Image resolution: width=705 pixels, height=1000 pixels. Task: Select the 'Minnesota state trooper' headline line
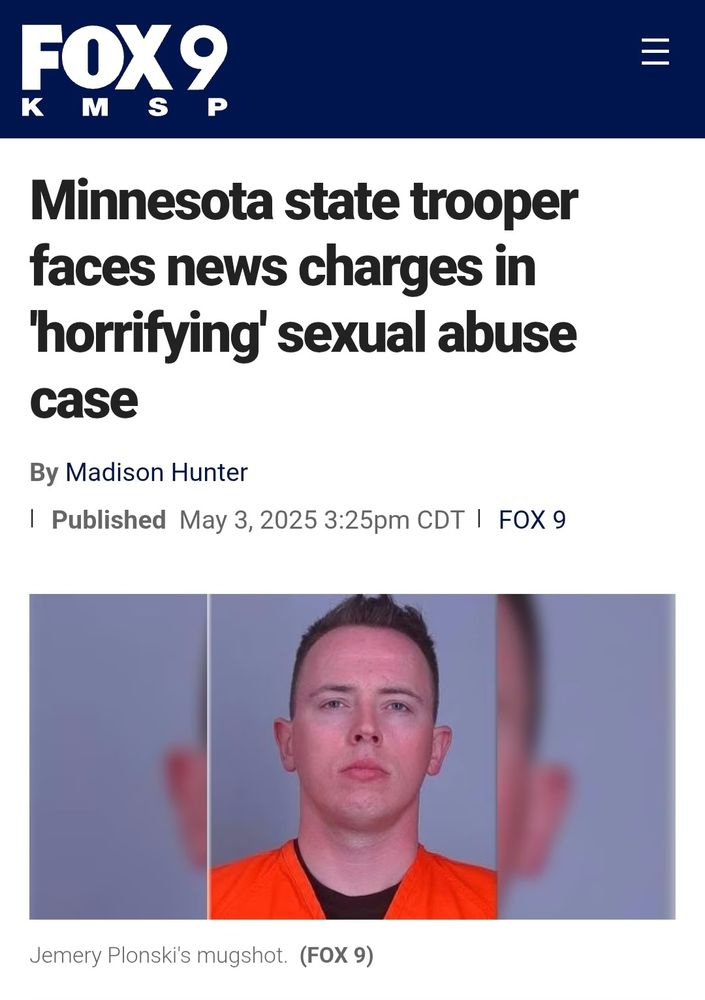pos(304,202)
